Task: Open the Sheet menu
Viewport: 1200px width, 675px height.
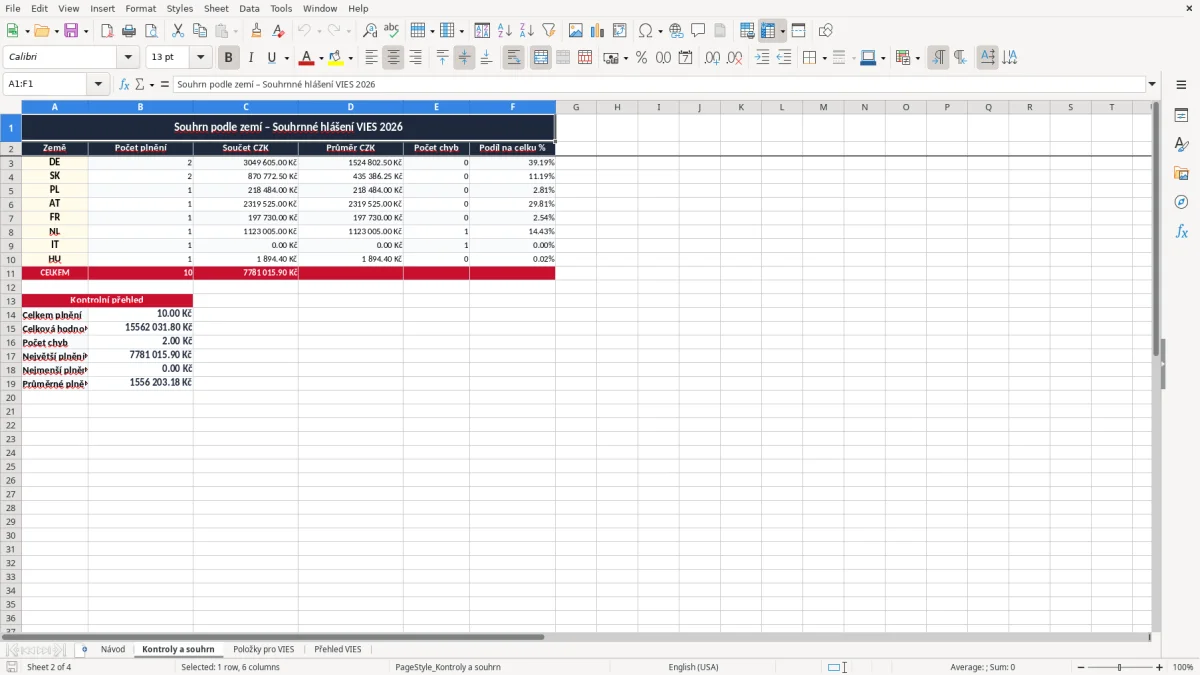Action: [216, 8]
